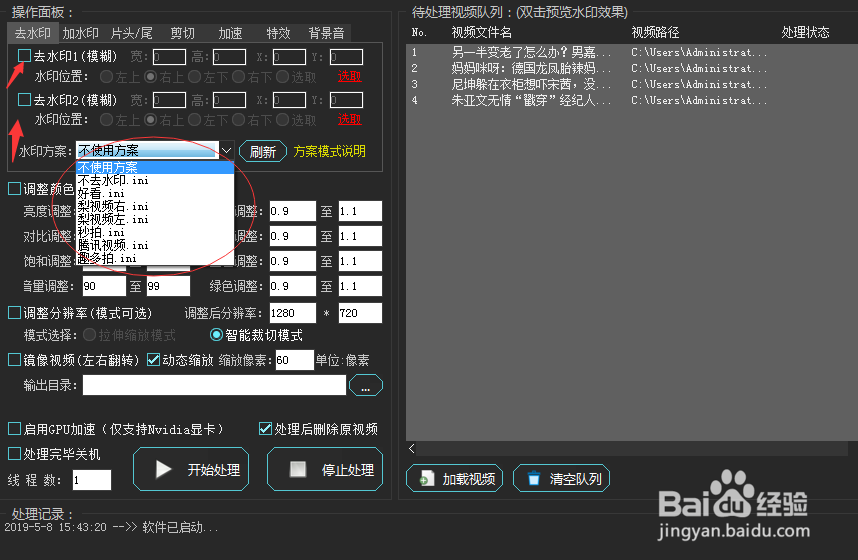The width and height of the screenshot is (858, 560).
Task: Click the 清空队列 button
Action: [x=561, y=478]
